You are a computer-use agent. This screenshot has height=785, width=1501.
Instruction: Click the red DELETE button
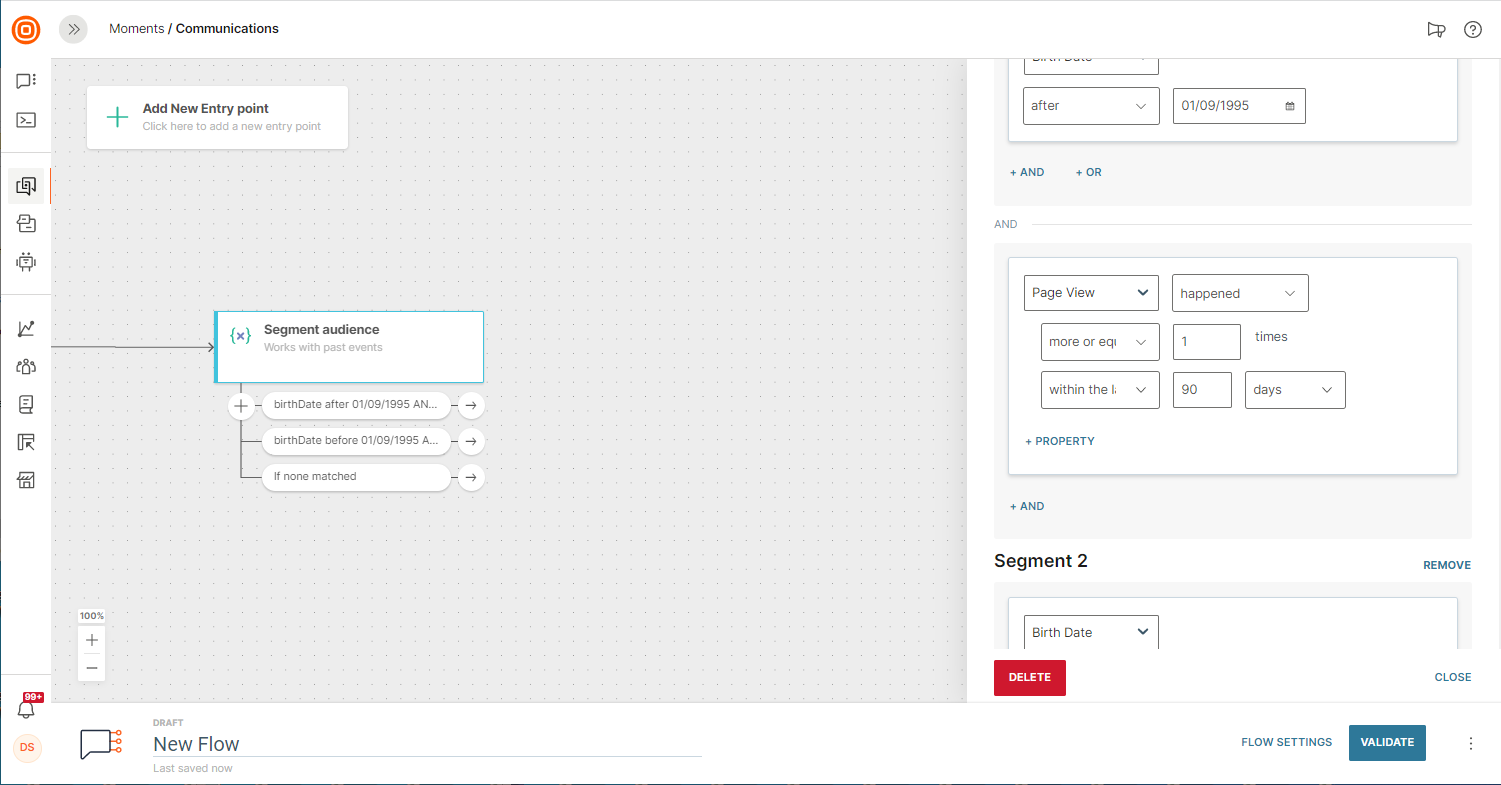click(1030, 678)
